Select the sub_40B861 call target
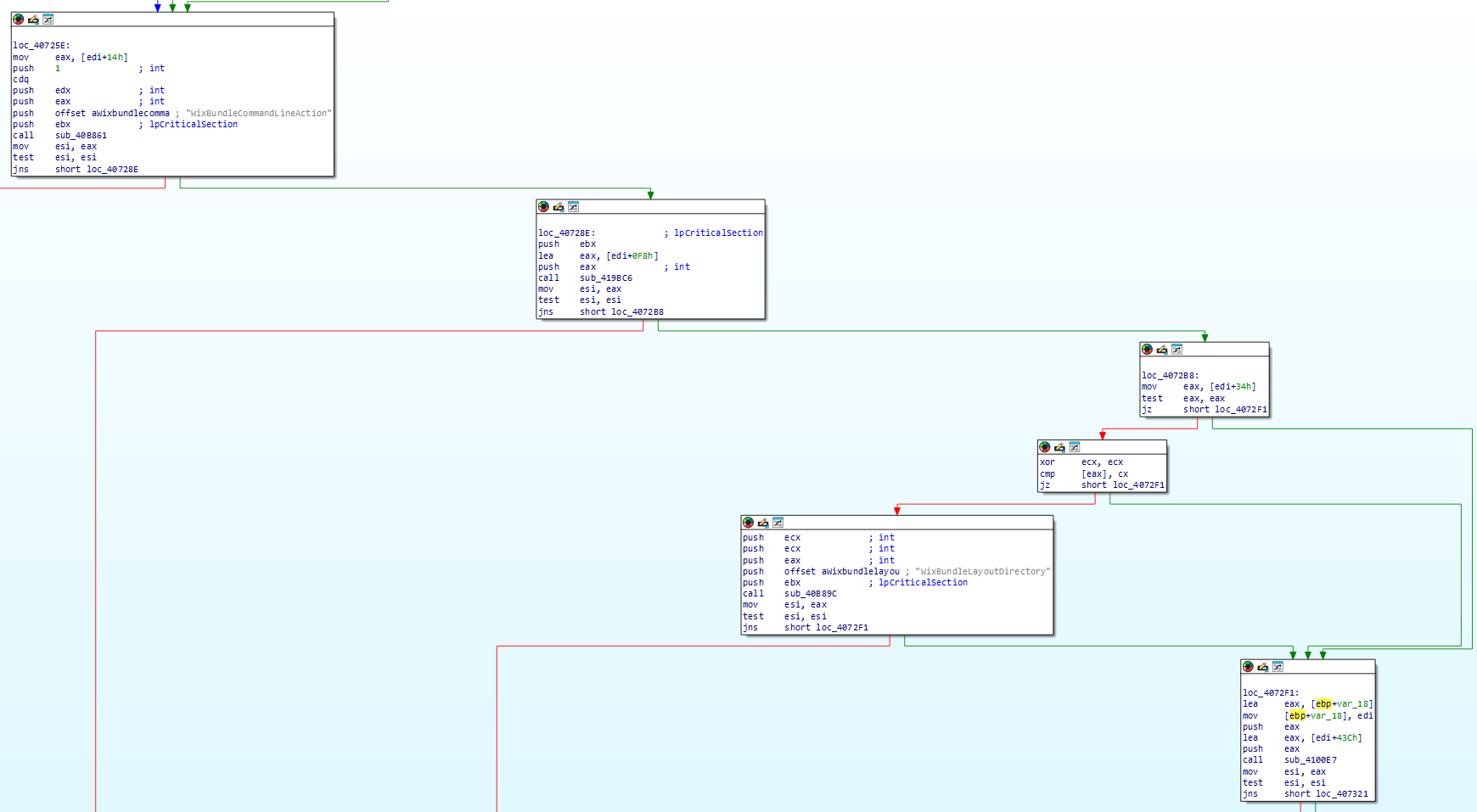This screenshot has height=812, width=1477. [81, 136]
